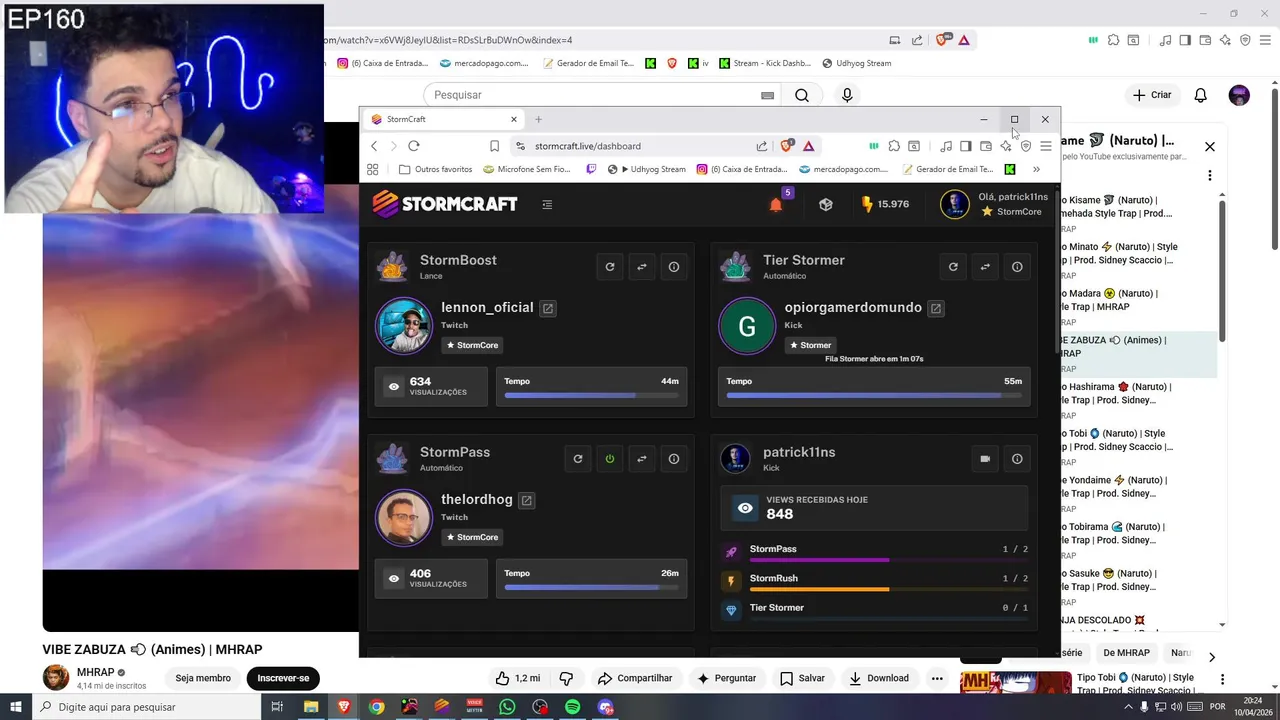This screenshot has height=720, width=1280.
Task: Reload the stormcraft.live page
Action: [x=414, y=146]
